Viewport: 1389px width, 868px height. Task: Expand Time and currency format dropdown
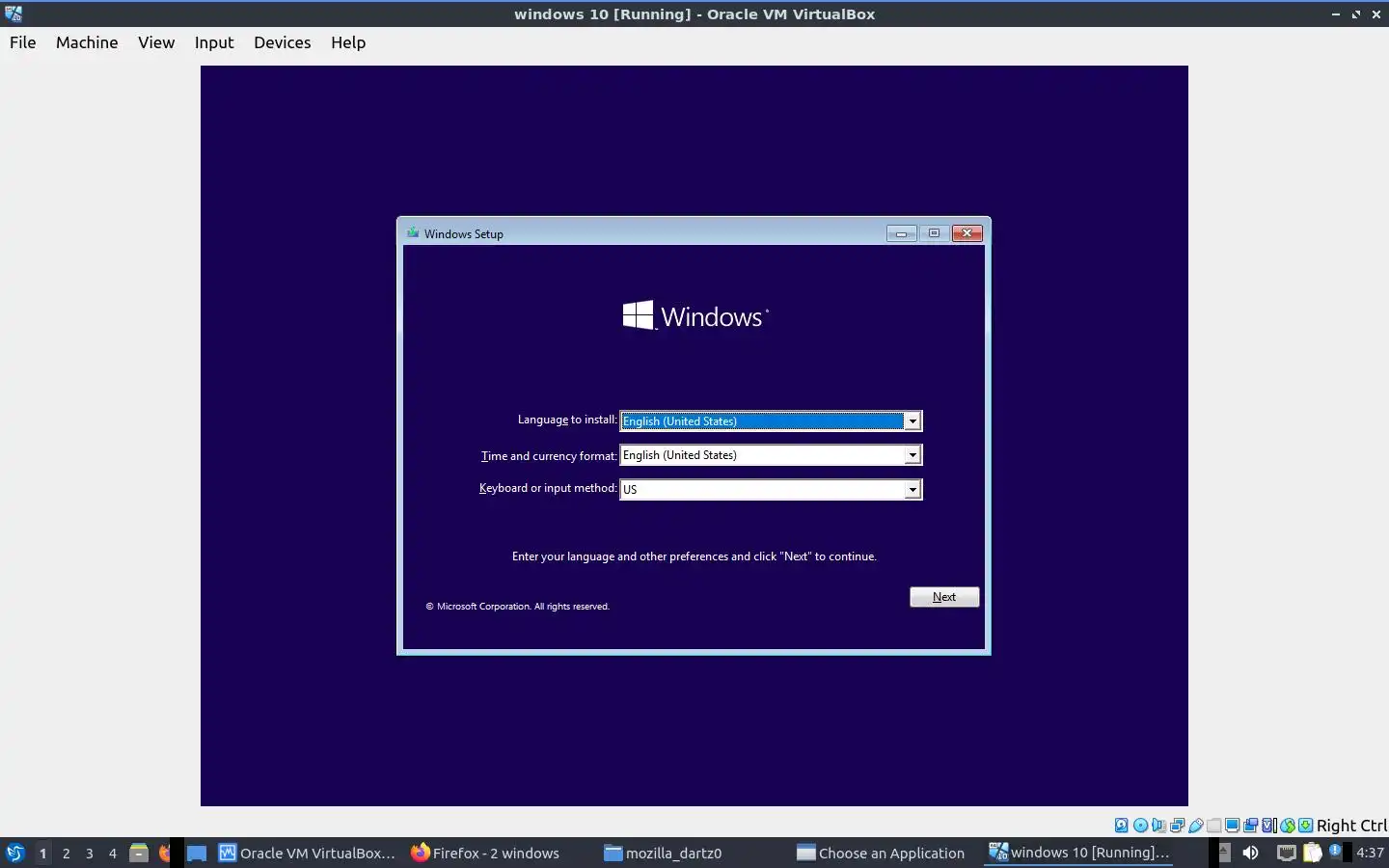tap(912, 455)
